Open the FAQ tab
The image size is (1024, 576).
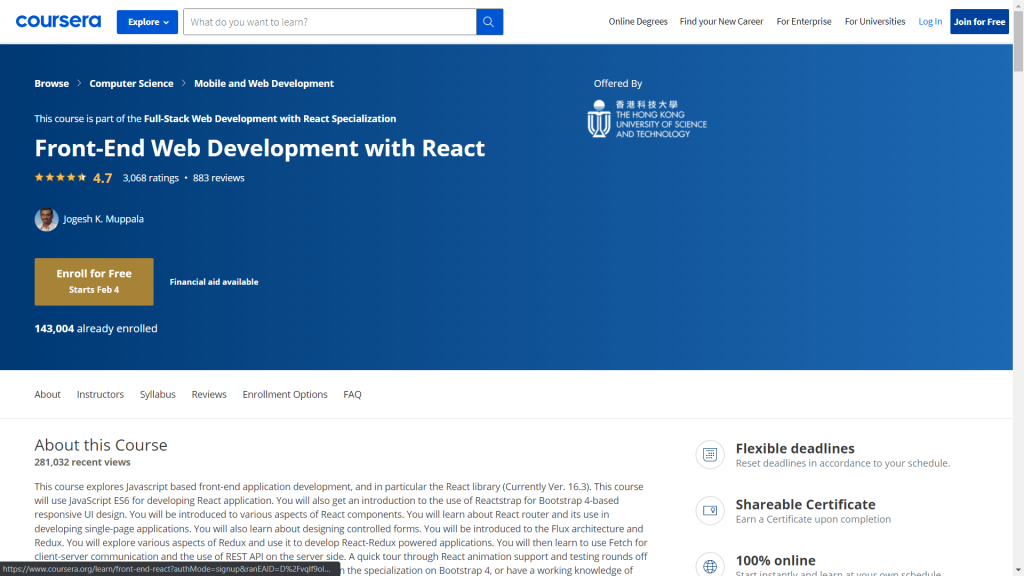(x=352, y=394)
